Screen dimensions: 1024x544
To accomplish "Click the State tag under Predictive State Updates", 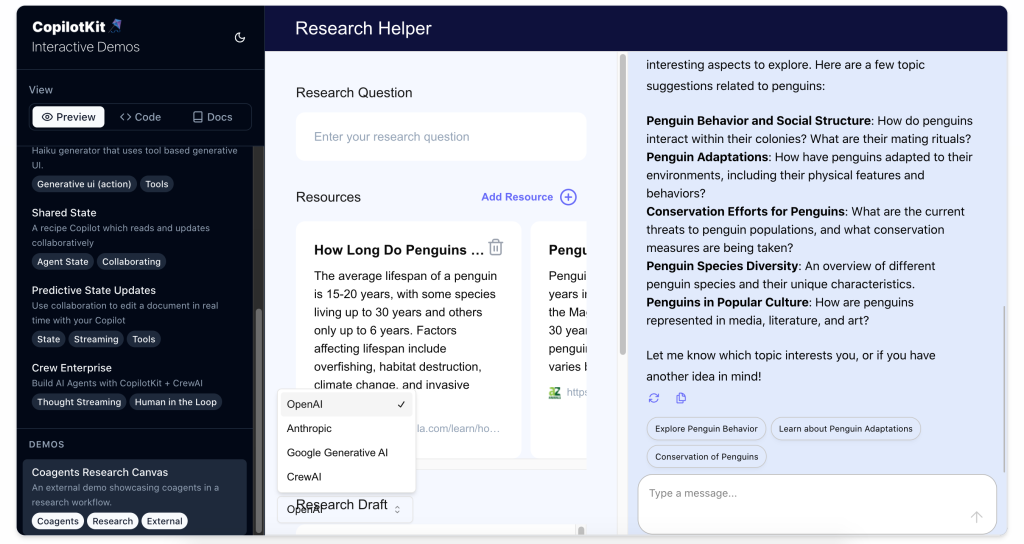I will pyautogui.click(x=48, y=340).
